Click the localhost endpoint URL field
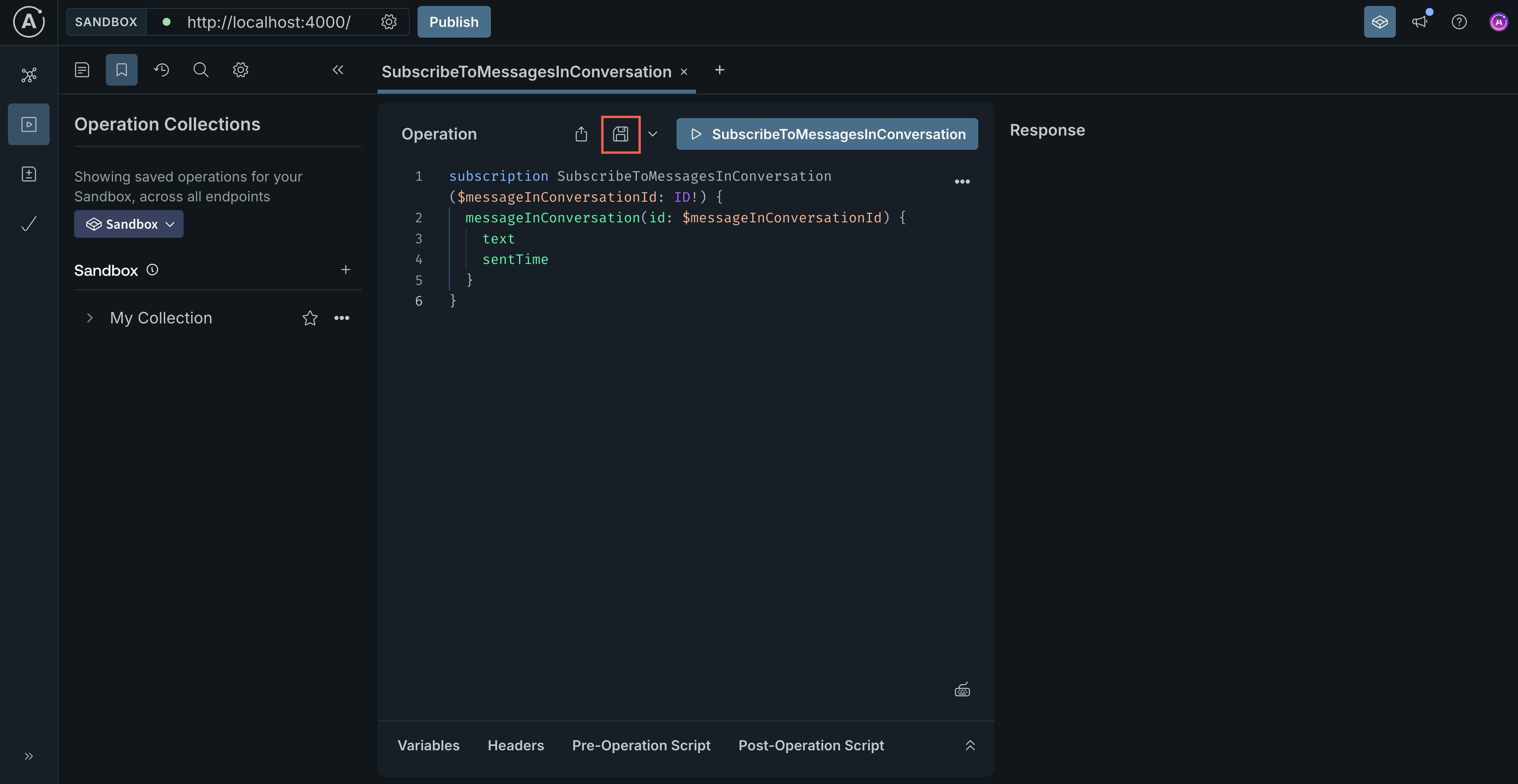The height and width of the screenshot is (784, 1518). pos(268,22)
